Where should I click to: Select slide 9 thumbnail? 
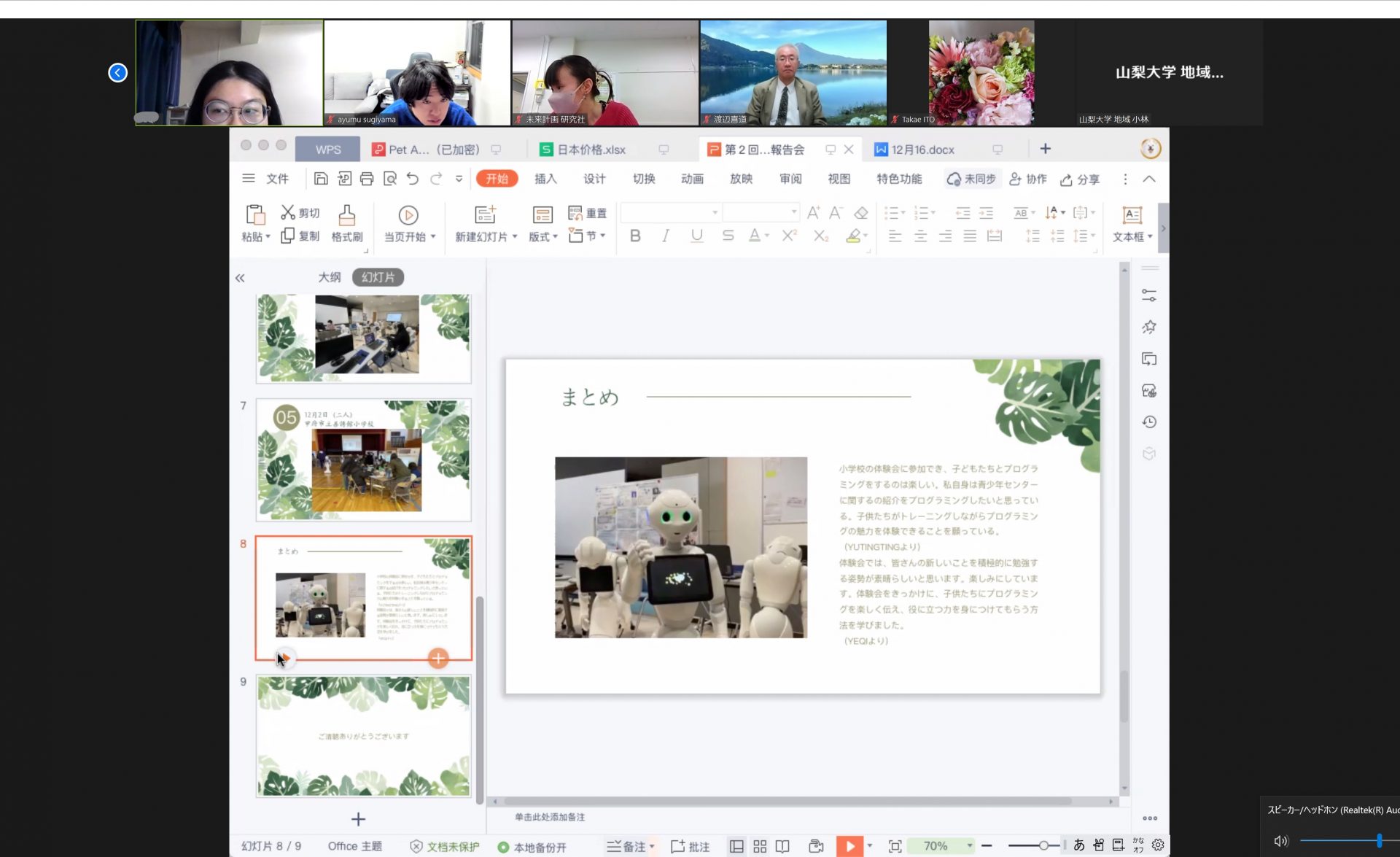click(363, 735)
